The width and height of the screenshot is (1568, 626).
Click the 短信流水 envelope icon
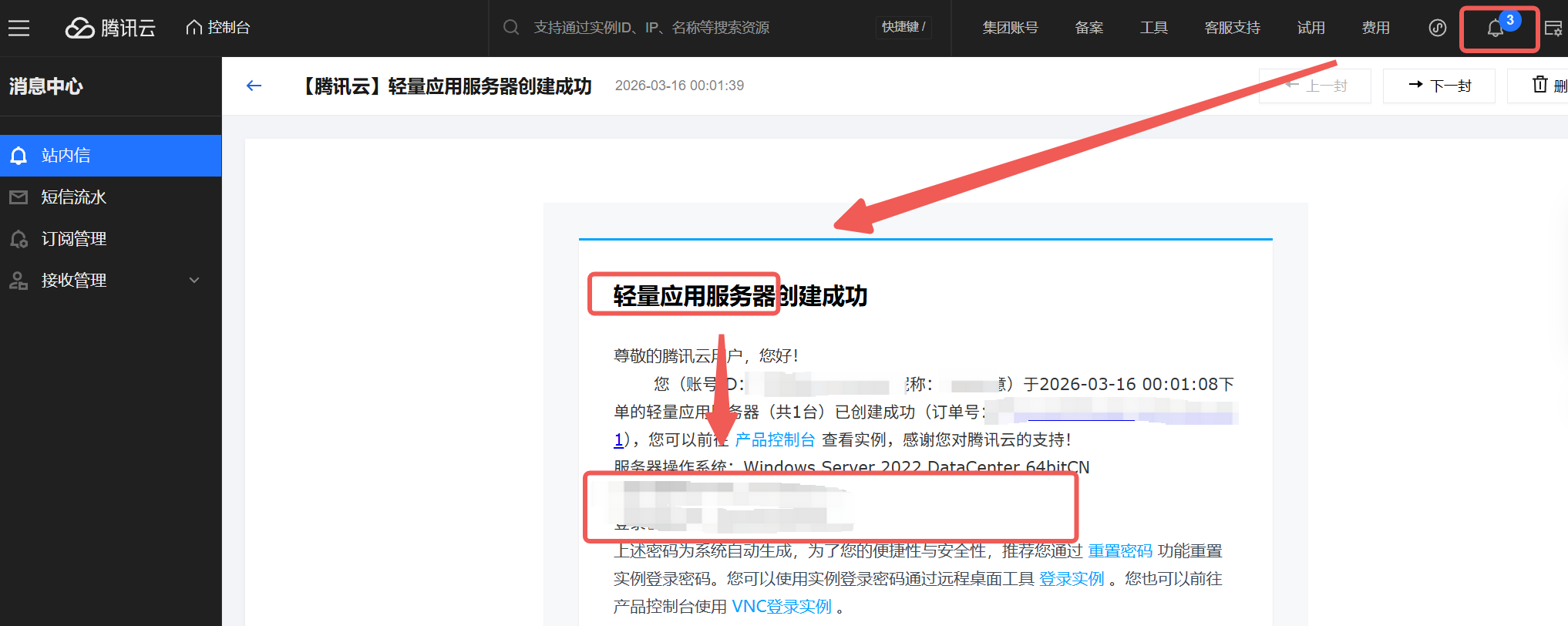[19, 197]
